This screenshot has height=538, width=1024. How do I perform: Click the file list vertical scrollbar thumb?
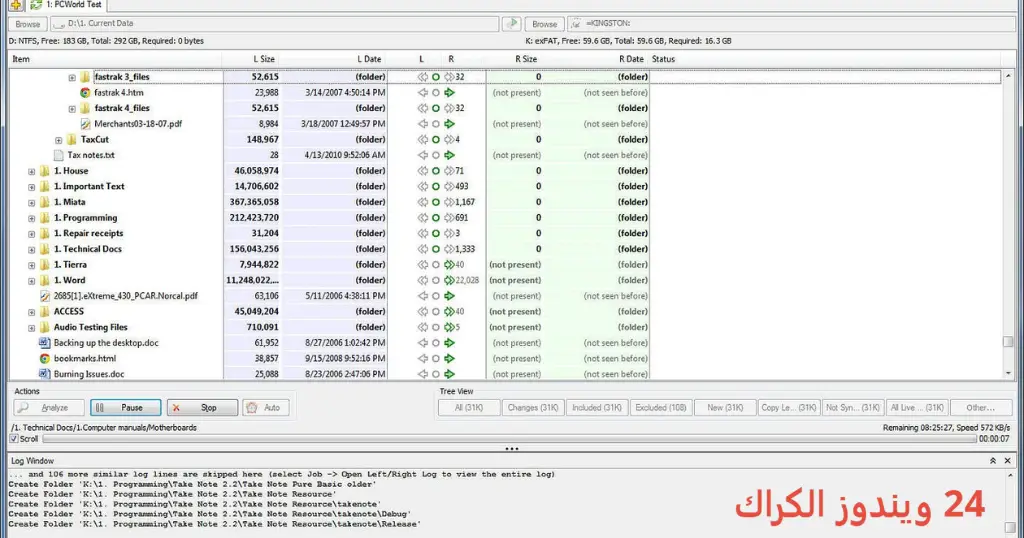[x=1008, y=342]
